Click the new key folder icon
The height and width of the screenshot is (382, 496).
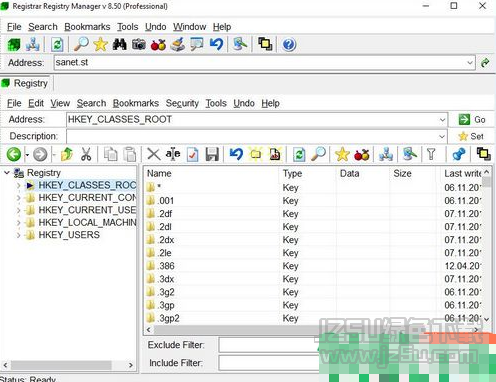[256, 154]
